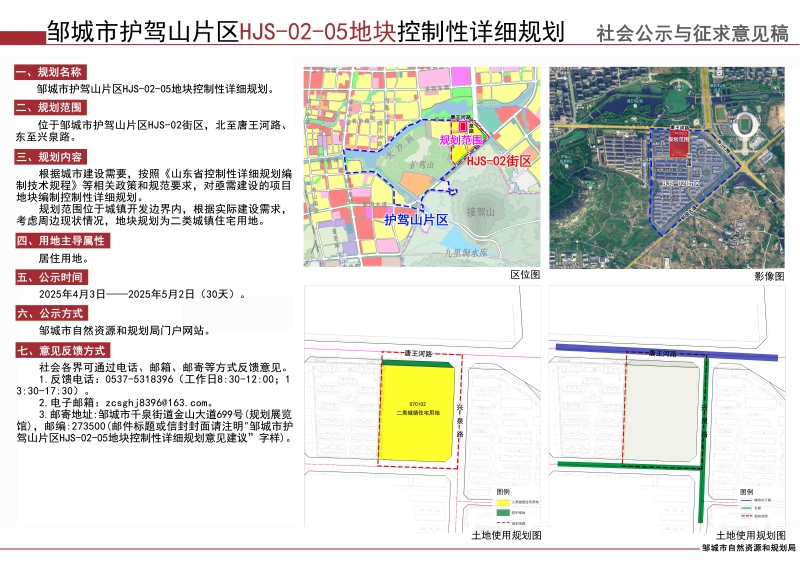This screenshot has height=565, width=800.
Task: Click the feedback phone number 0537-5318396
Action: coord(139,379)
